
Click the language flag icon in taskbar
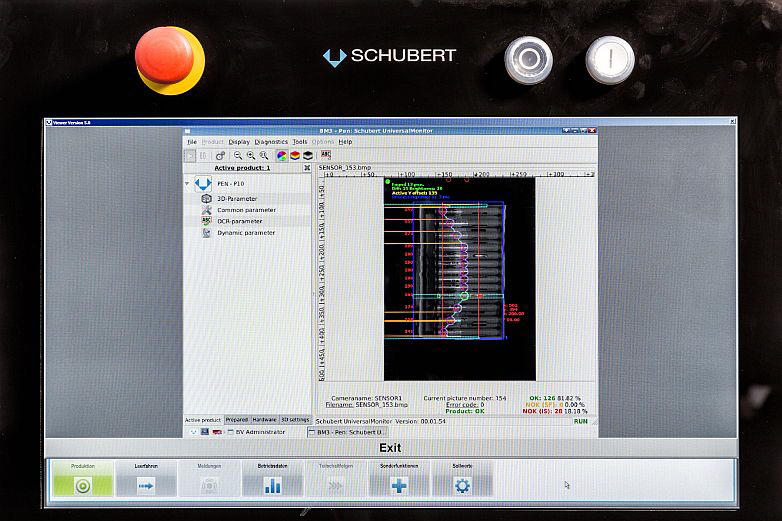(217, 432)
